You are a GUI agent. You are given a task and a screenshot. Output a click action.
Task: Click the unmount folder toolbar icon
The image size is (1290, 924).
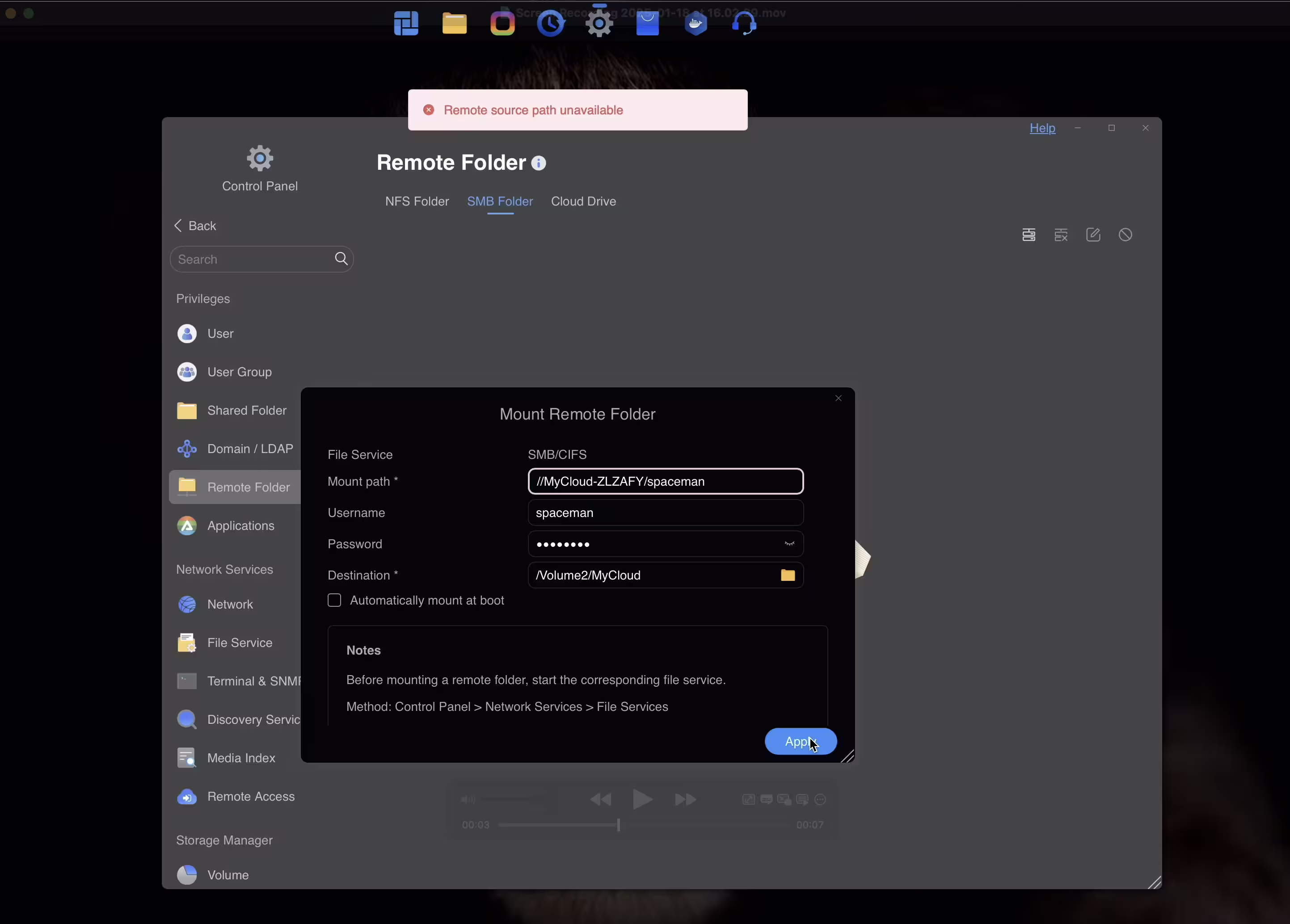click(x=1061, y=235)
